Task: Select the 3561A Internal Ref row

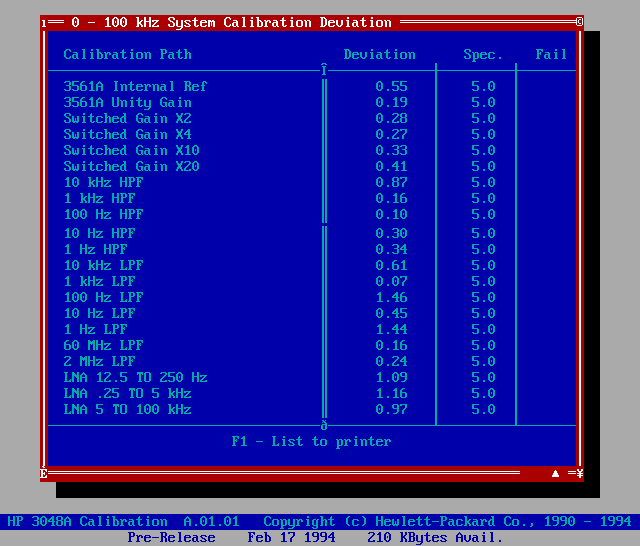Action: [x=312, y=86]
